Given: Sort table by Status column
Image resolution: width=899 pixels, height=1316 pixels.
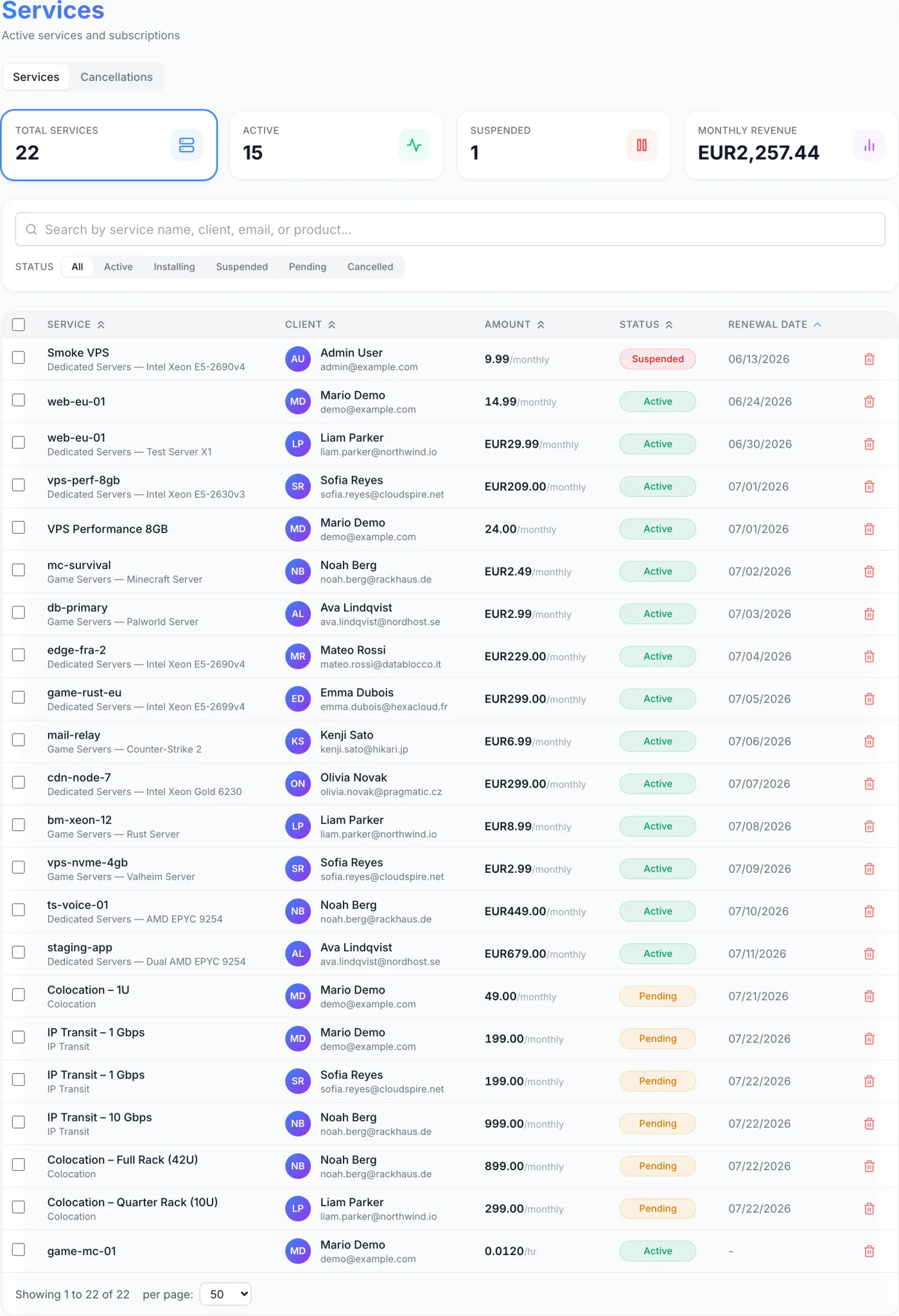Looking at the screenshot, I should pos(646,324).
